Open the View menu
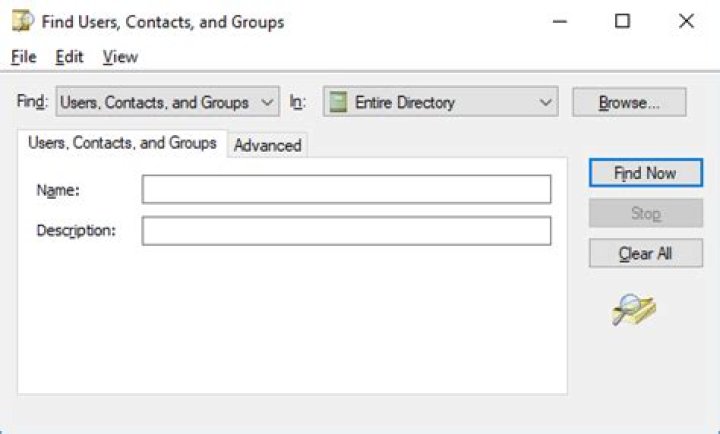720x434 pixels. pyautogui.click(x=120, y=57)
